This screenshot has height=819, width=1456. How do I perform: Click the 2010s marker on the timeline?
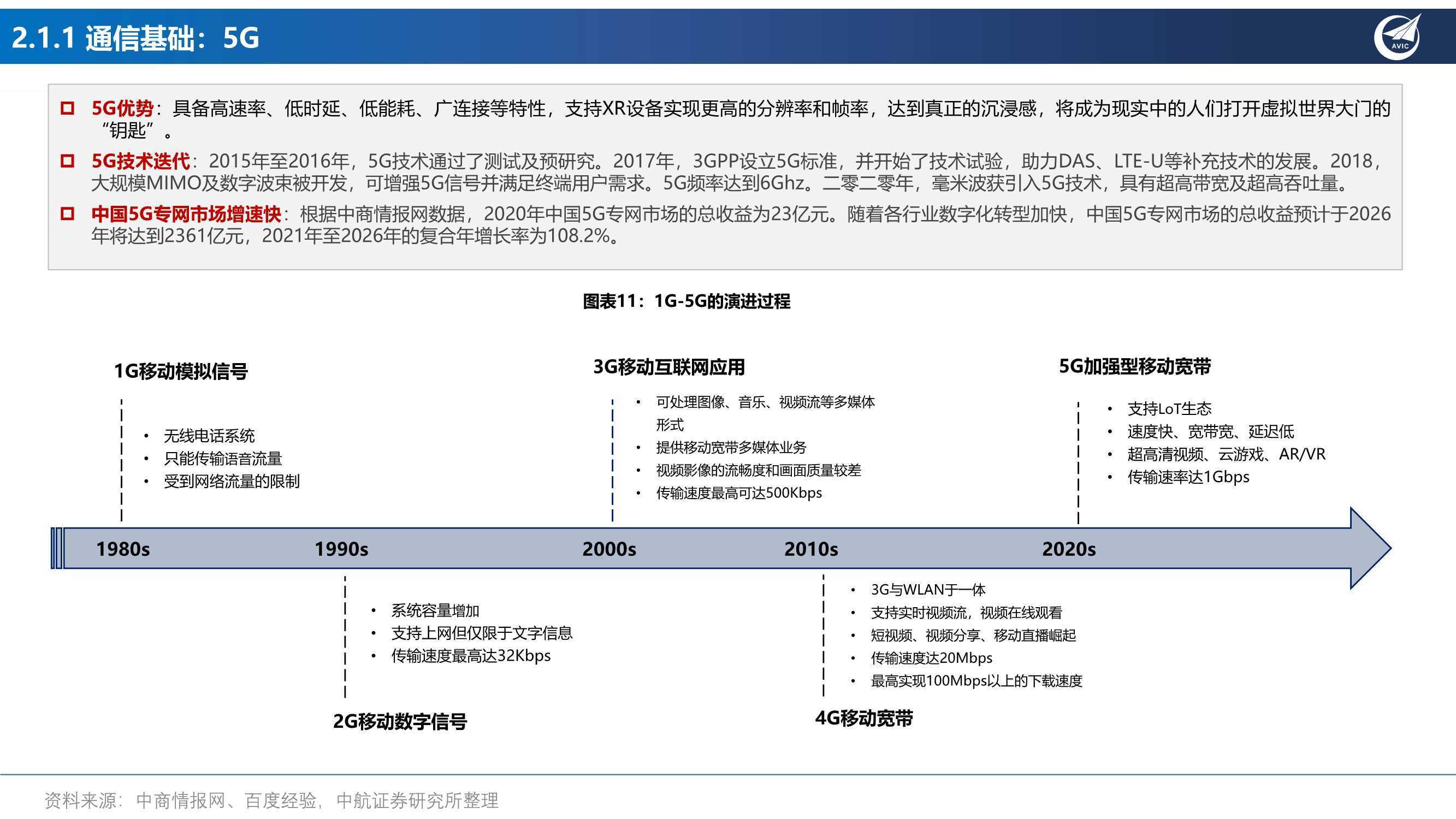point(810,549)
